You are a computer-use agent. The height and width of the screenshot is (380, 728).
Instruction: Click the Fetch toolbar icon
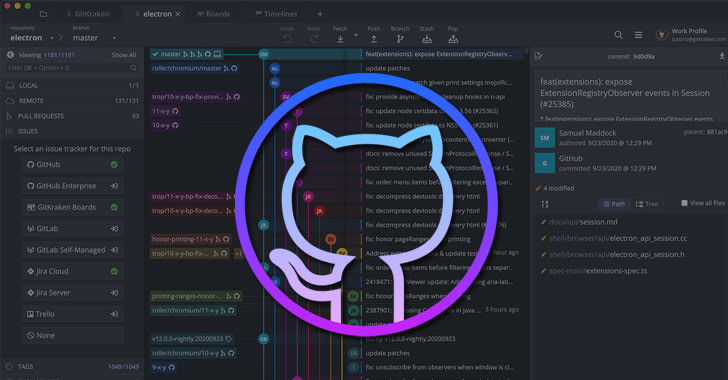[x=340, y=39]
